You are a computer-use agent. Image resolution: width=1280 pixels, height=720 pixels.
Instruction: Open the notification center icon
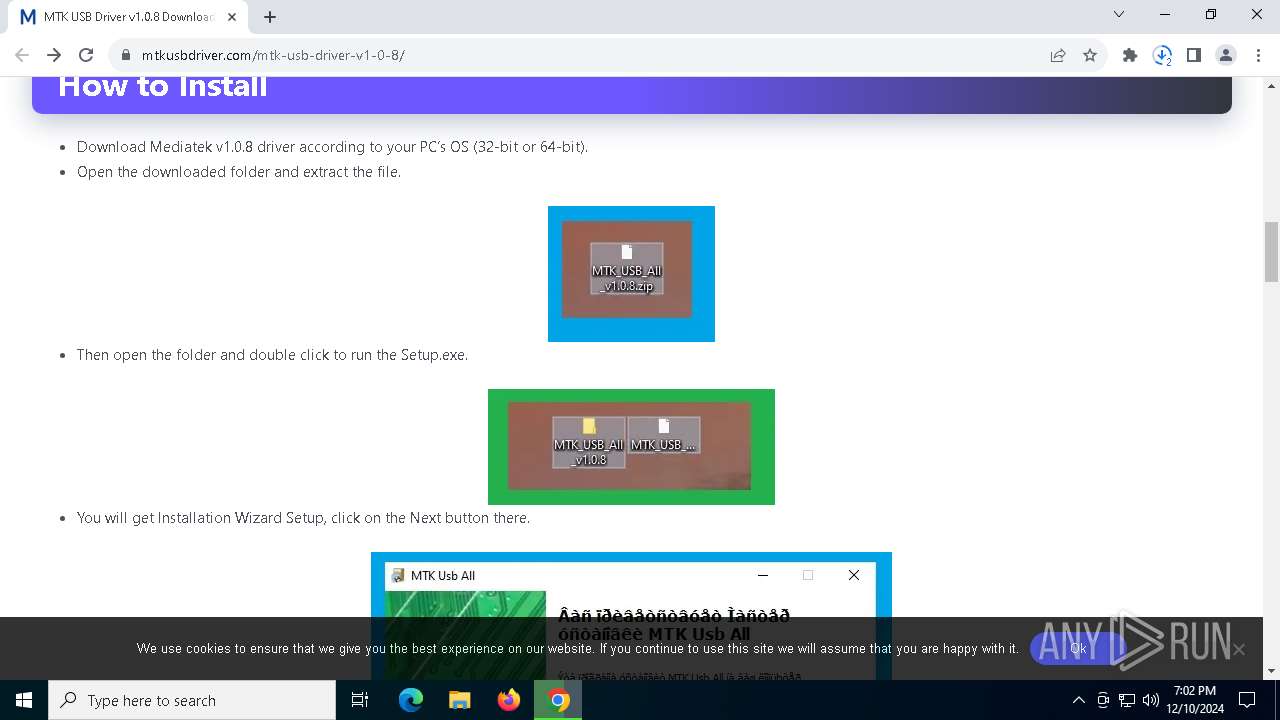coord(1247,700)
